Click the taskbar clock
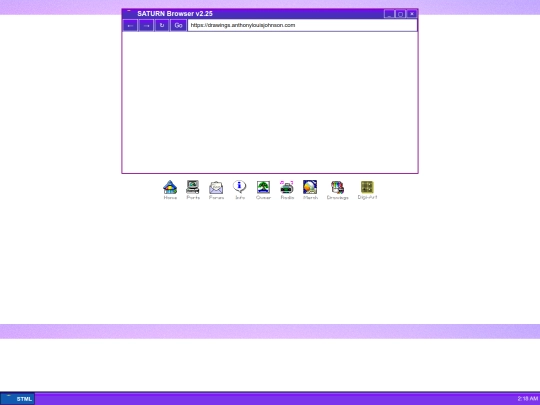540x405 pixels. pyautogui.click(x=527, y=399)
